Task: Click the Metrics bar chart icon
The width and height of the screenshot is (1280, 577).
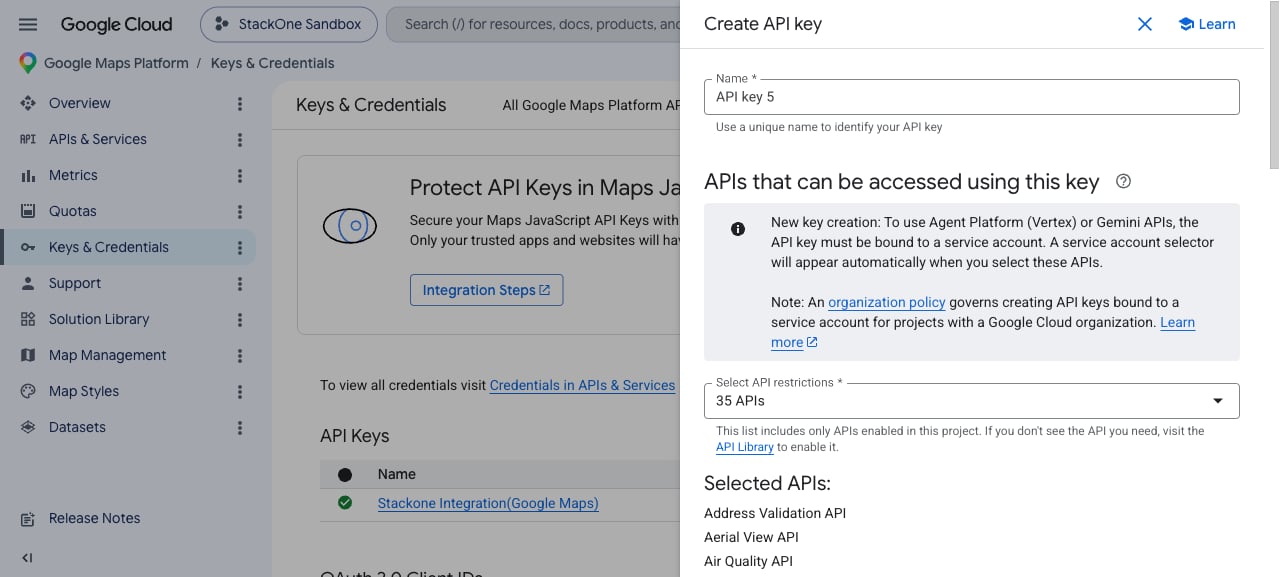Action: pyautogui.click(x=28, y=175)
